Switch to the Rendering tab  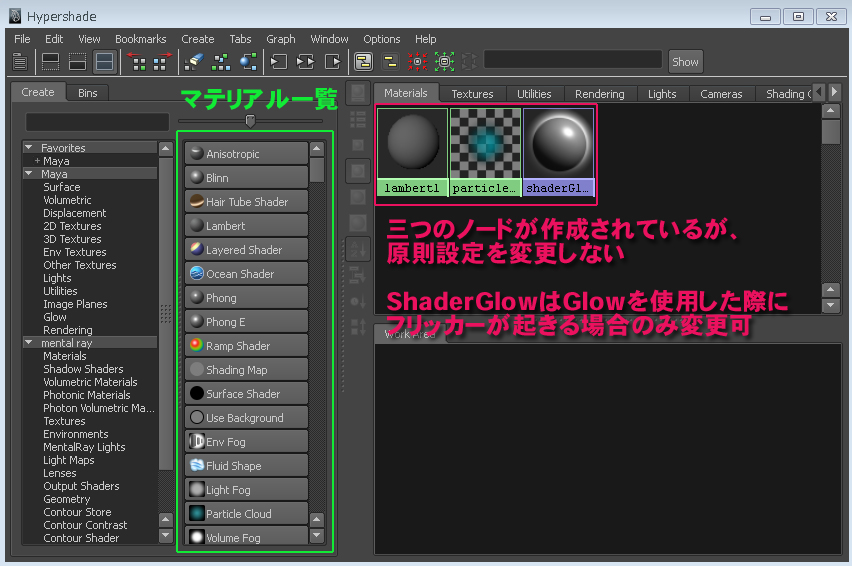[600, 94]
